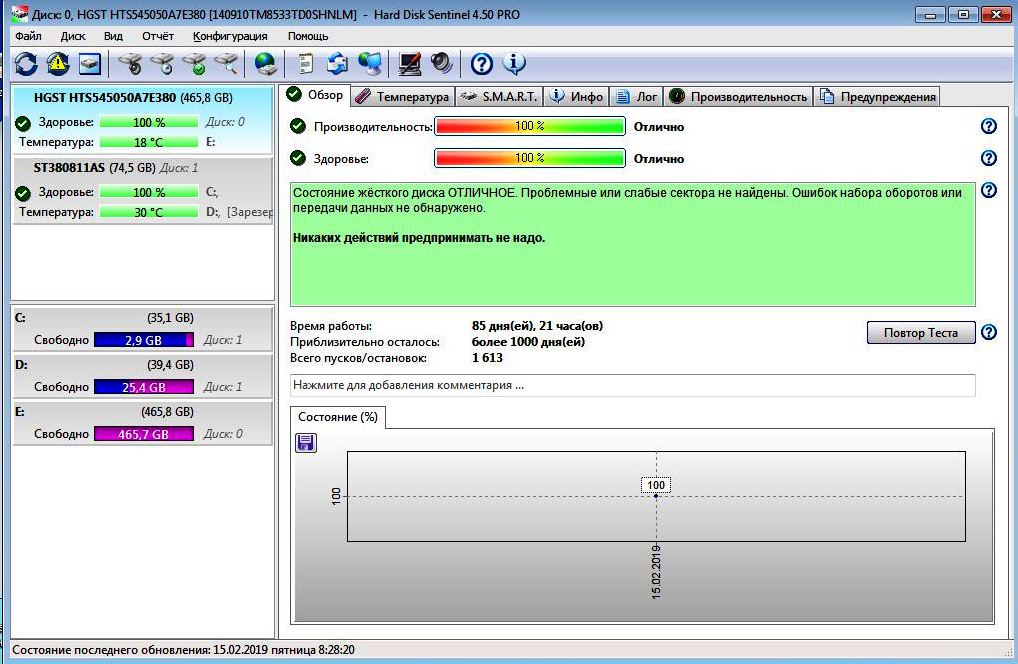Click the overview Производительность 100 % gradient bar
This screenshot has height=664, width=1018.
pyautogui.click(x=530, y=126)
